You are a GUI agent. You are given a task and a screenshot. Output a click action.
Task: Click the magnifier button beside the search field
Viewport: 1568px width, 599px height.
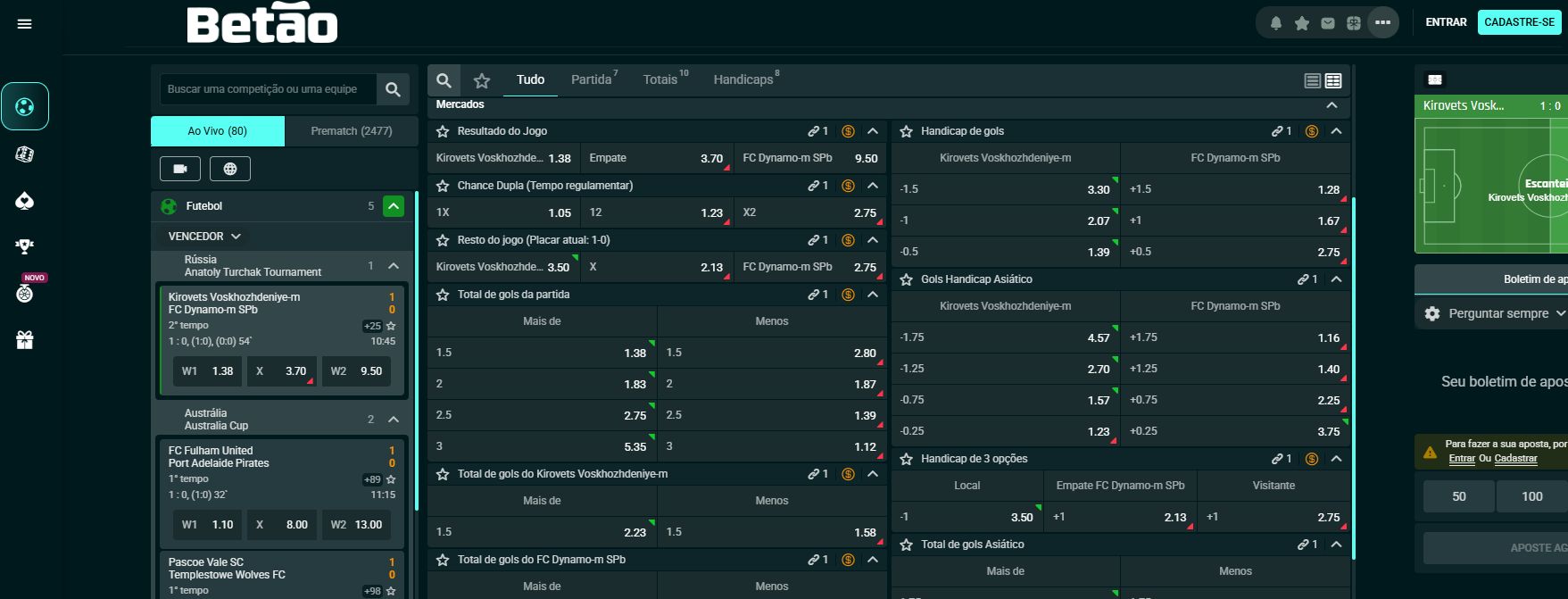pos(393,89)
